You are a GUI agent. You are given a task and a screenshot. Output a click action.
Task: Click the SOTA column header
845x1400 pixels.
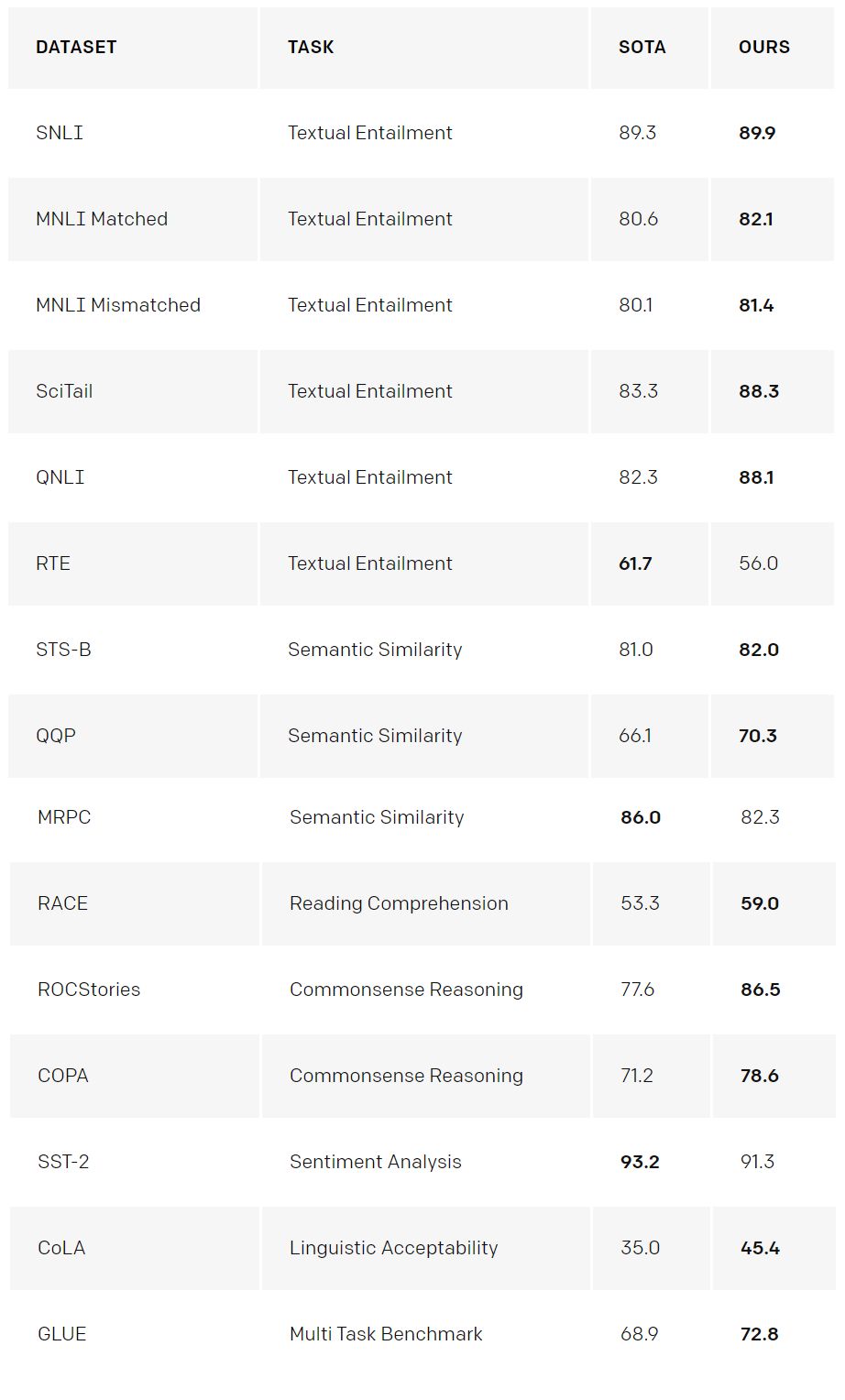pos(642,47)
